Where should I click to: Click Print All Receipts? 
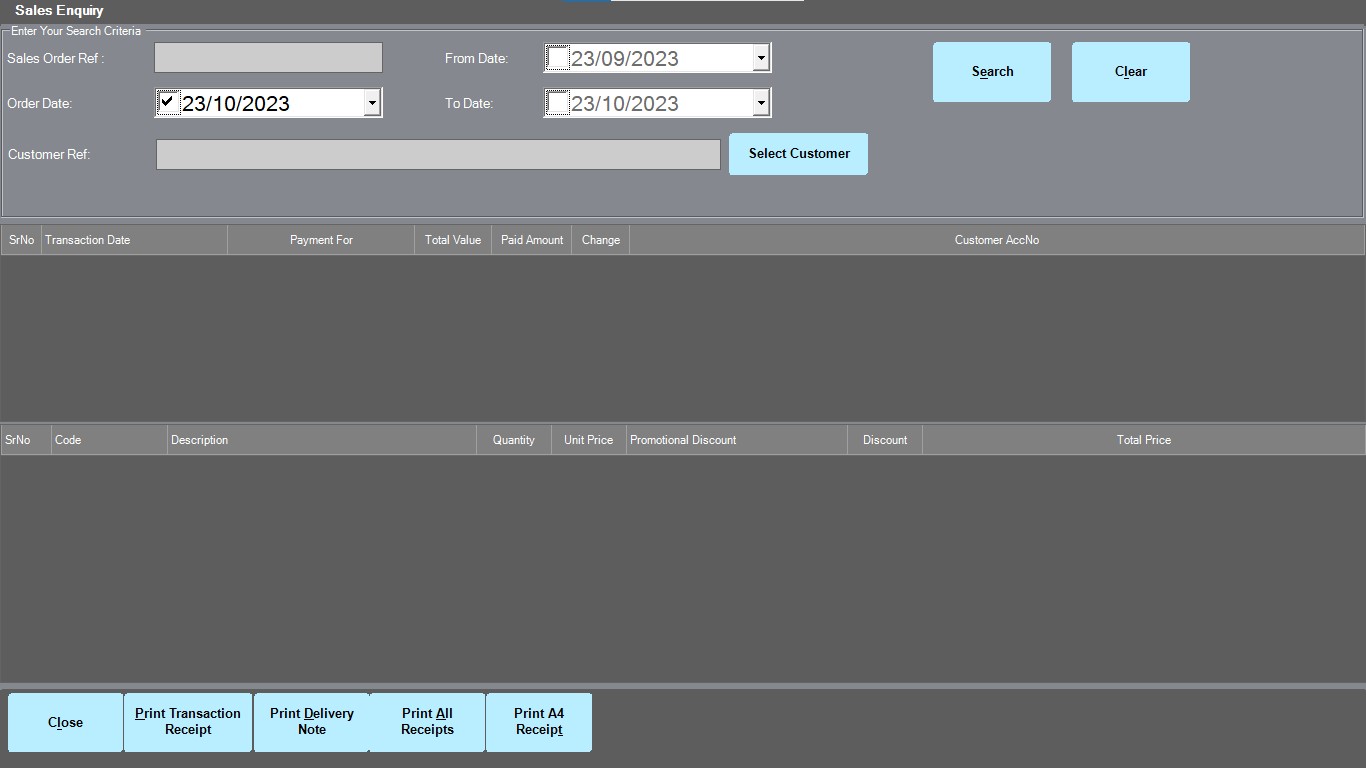[x=427, y=721]
